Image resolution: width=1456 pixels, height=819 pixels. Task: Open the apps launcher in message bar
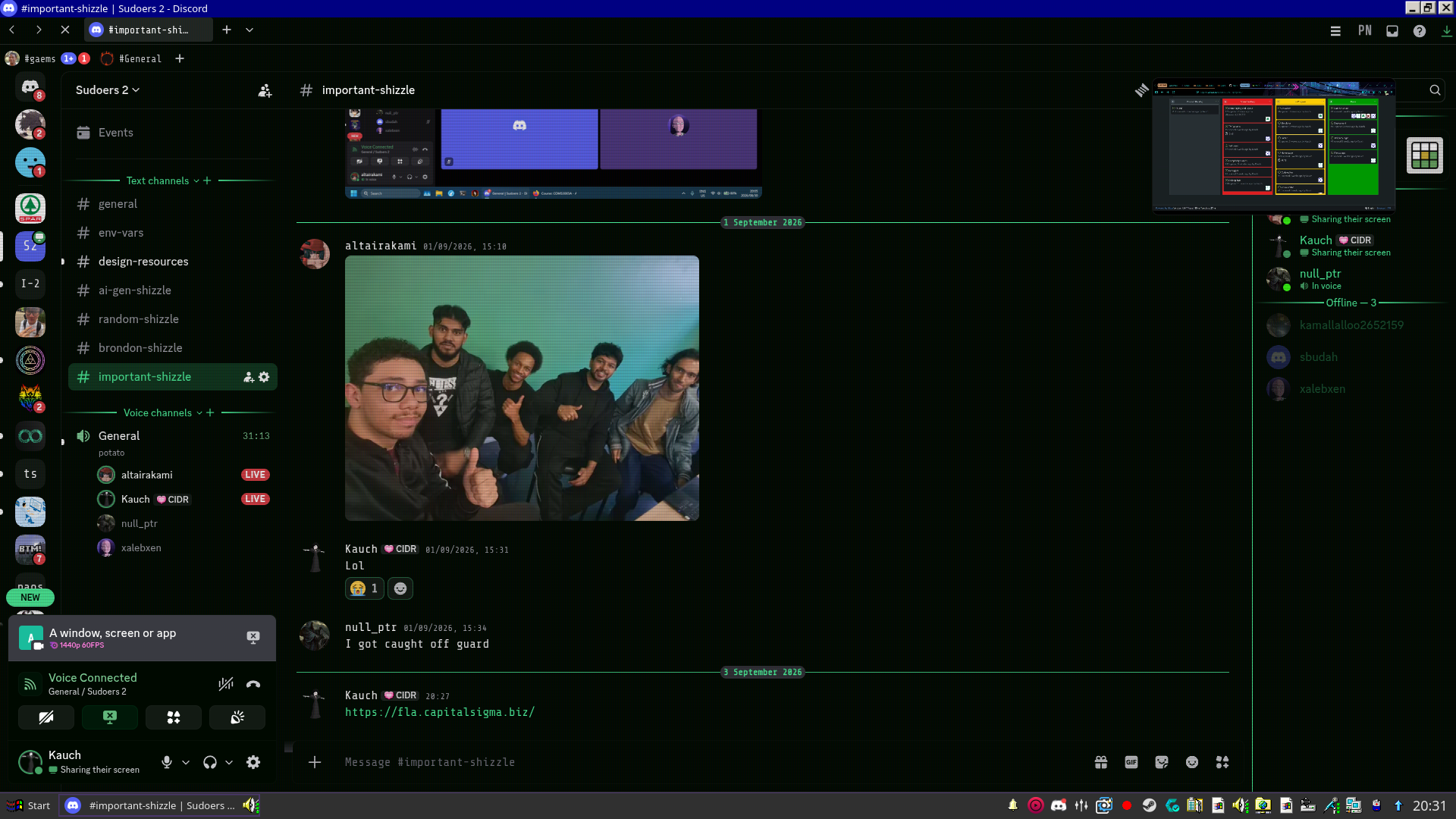point(1222,762)
